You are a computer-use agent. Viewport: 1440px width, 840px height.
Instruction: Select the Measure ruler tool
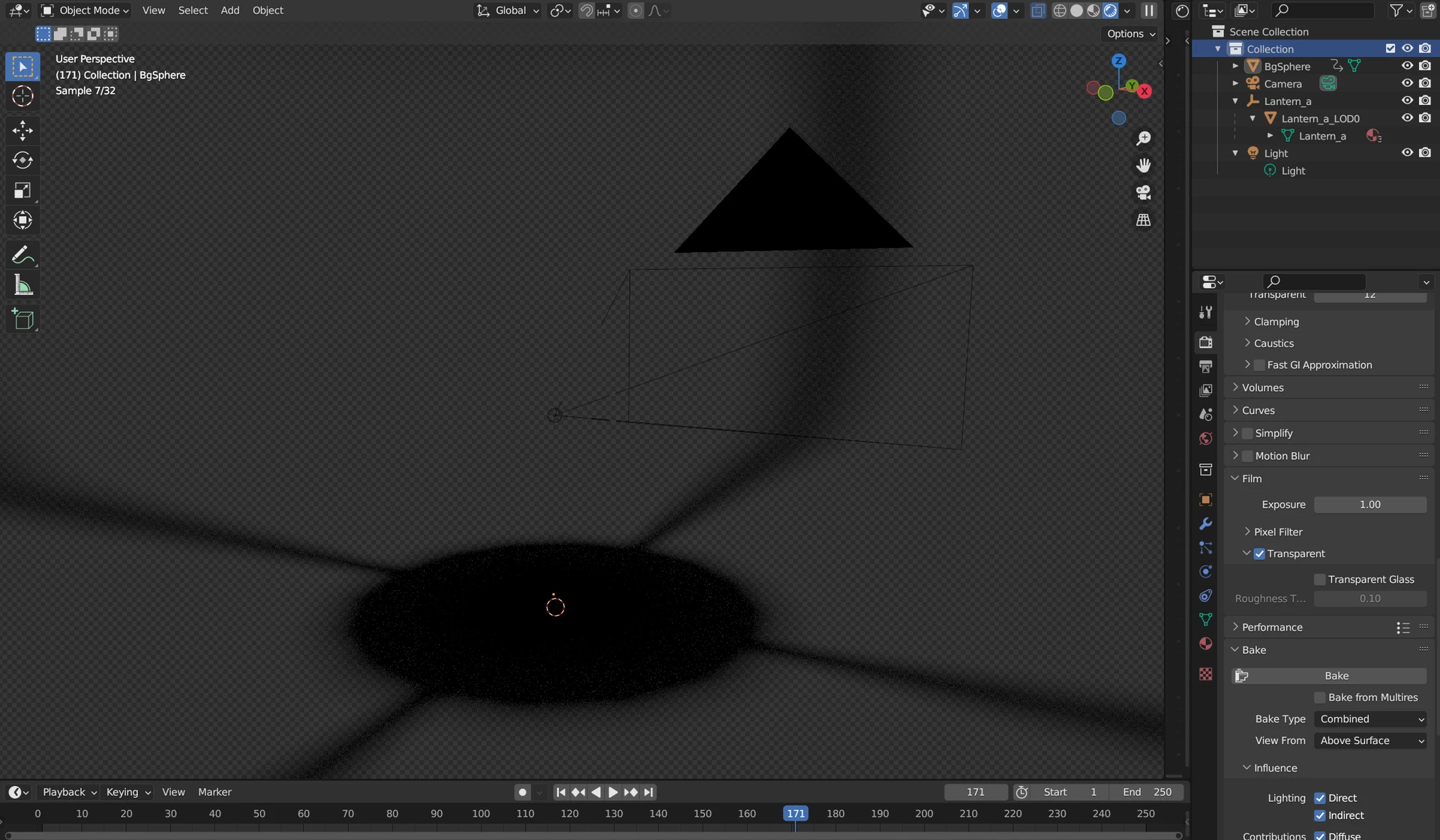click(22, 286)
